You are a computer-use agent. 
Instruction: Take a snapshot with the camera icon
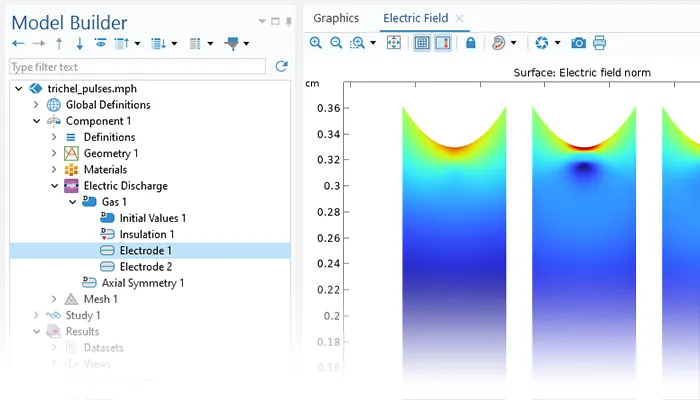click(578, 43)
